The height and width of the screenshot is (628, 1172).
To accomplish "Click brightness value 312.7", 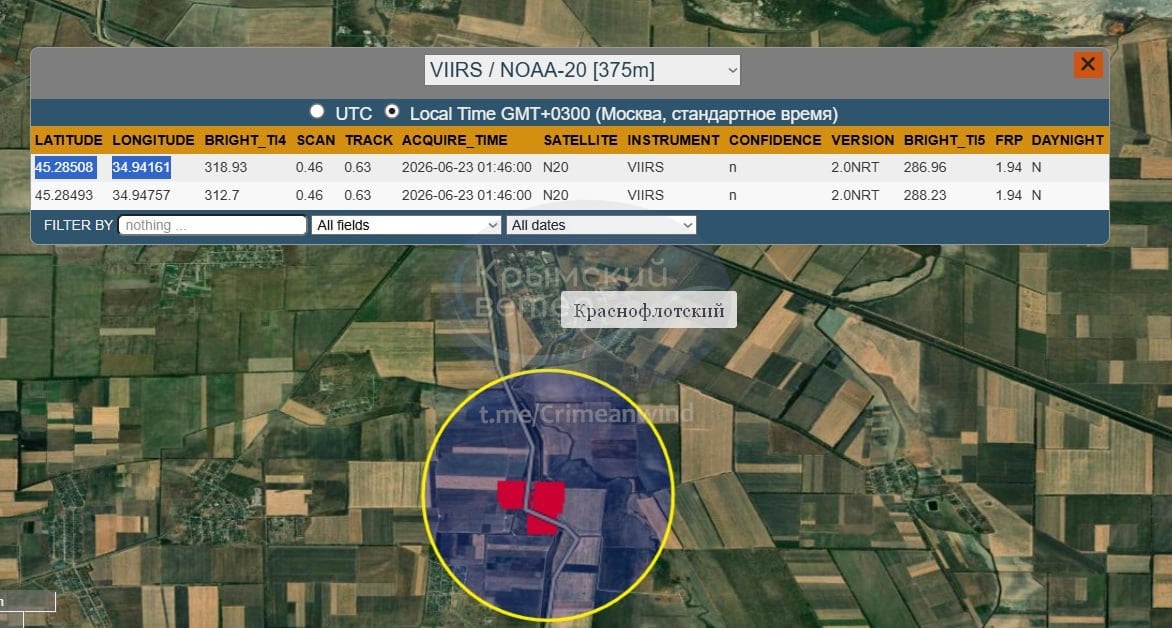I will click(x=222, y=195).
